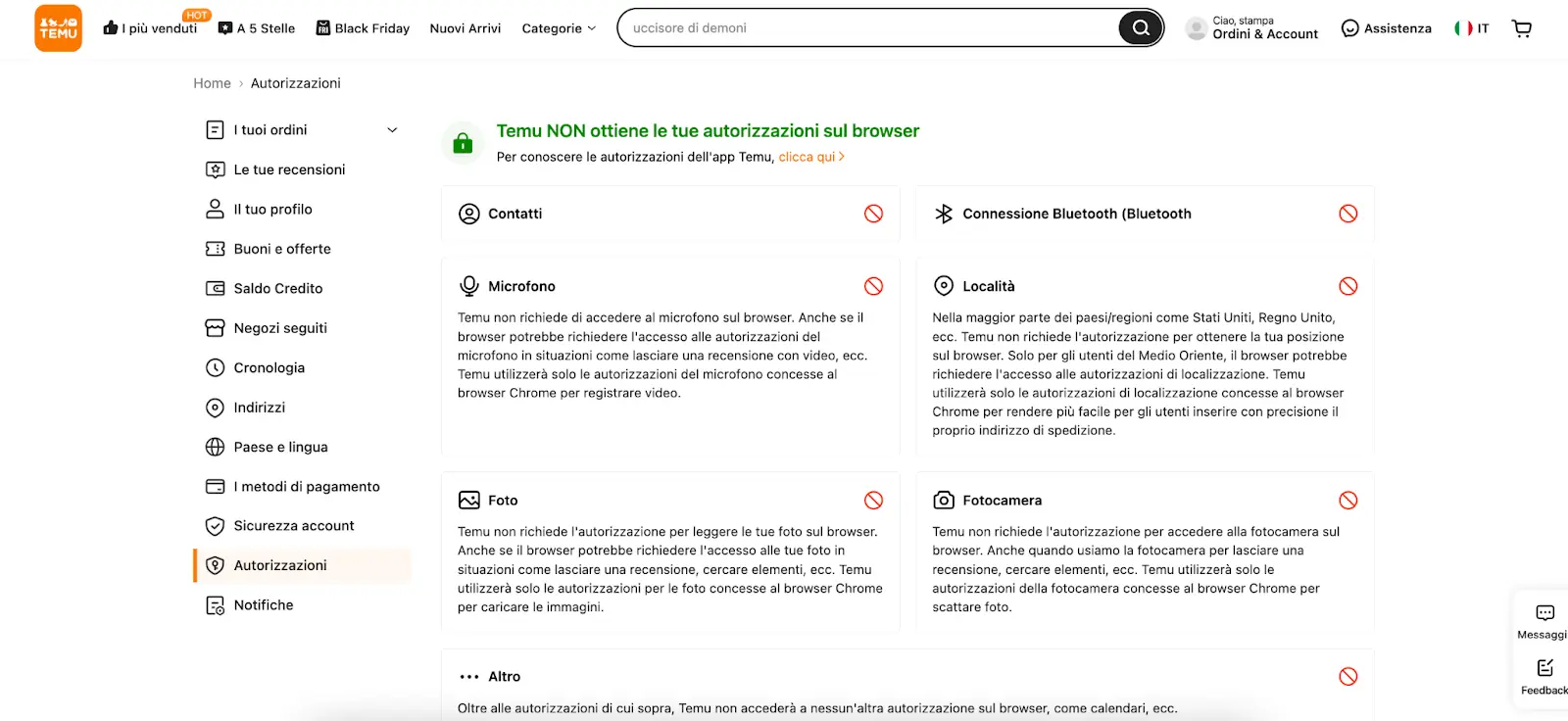Click the Temu logo
Screen dimensions: 1568x721
pos(58,27)
